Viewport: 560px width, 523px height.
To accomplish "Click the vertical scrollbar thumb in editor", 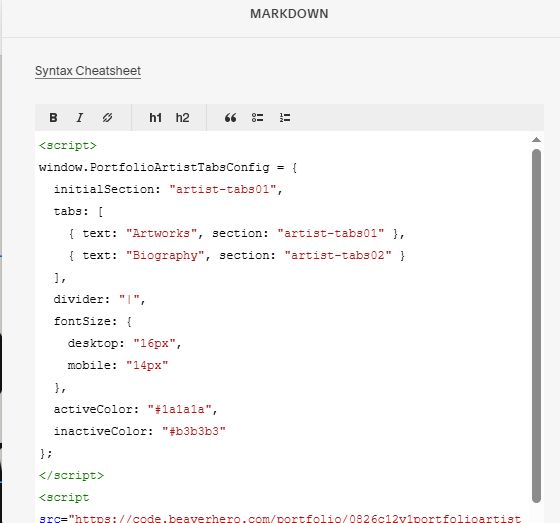I will click(x=536, y=326).
